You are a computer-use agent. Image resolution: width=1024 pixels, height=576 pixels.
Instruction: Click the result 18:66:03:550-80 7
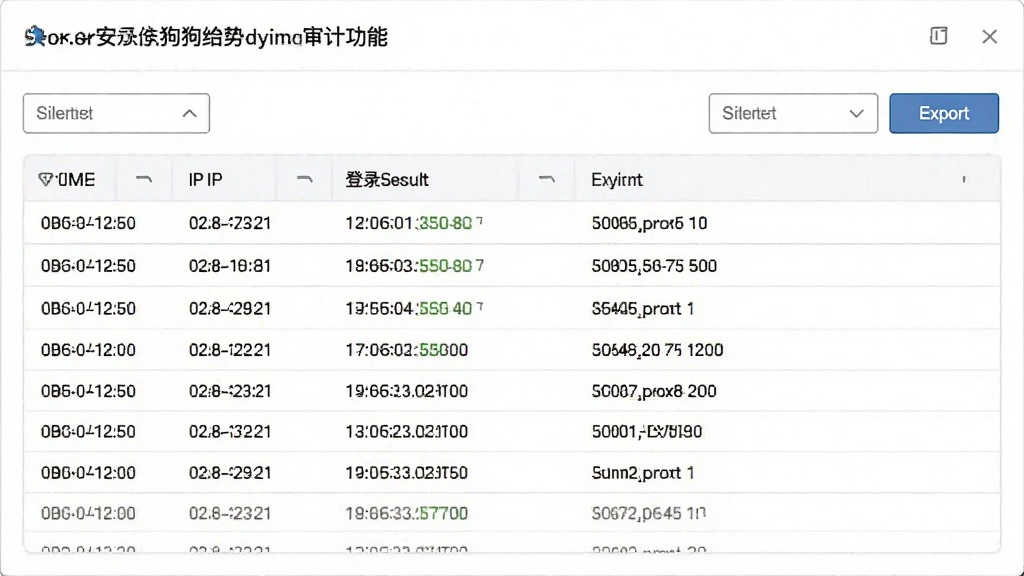(414, 266)
